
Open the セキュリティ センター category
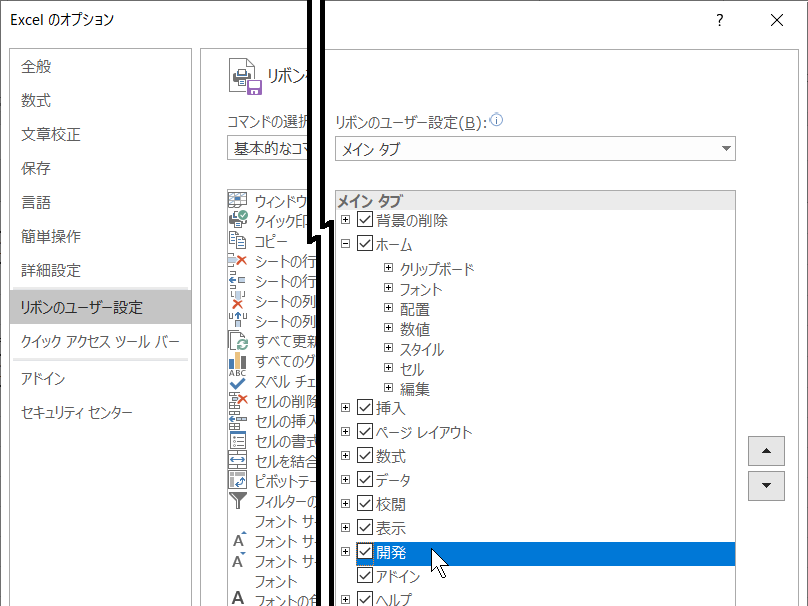coord(100,413)
